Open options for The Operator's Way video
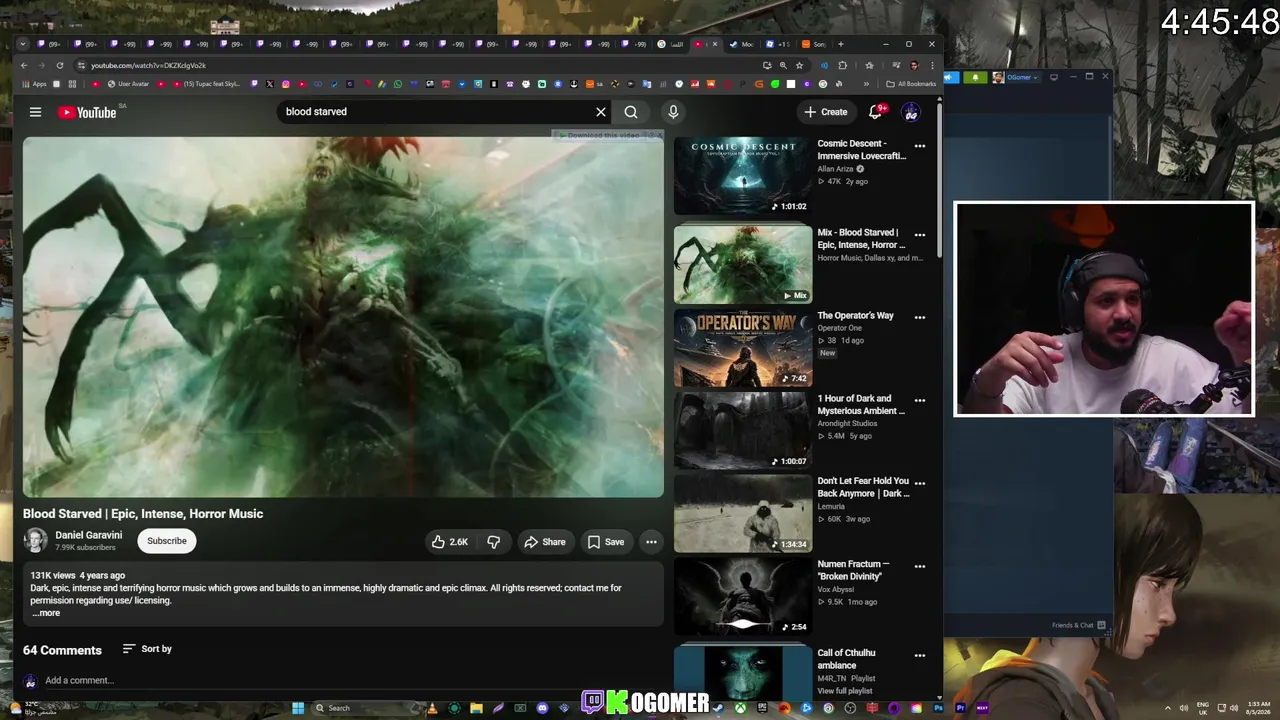Image resolution: width=1280 pixels, height=720 pixels. click(920, 318)
